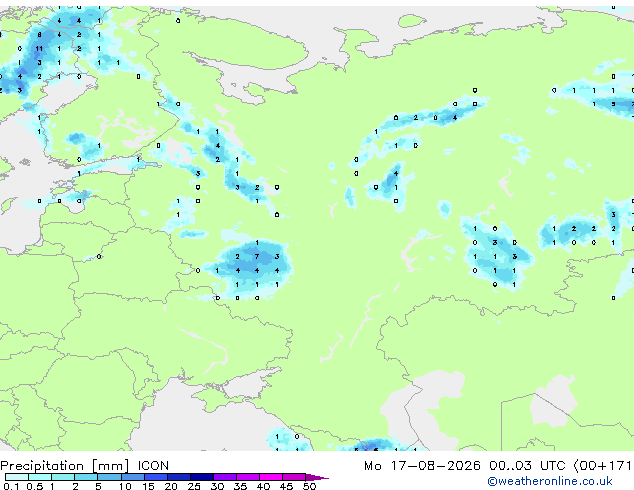
Task: Select the 40–45 mm magenta legend swatch
Action: [271, 477]
